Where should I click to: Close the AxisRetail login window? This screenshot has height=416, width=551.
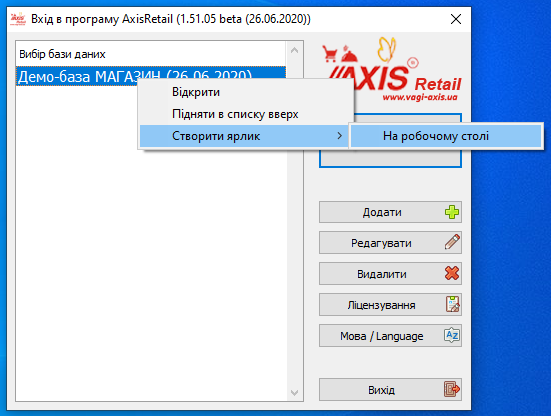tap(456, 19)
